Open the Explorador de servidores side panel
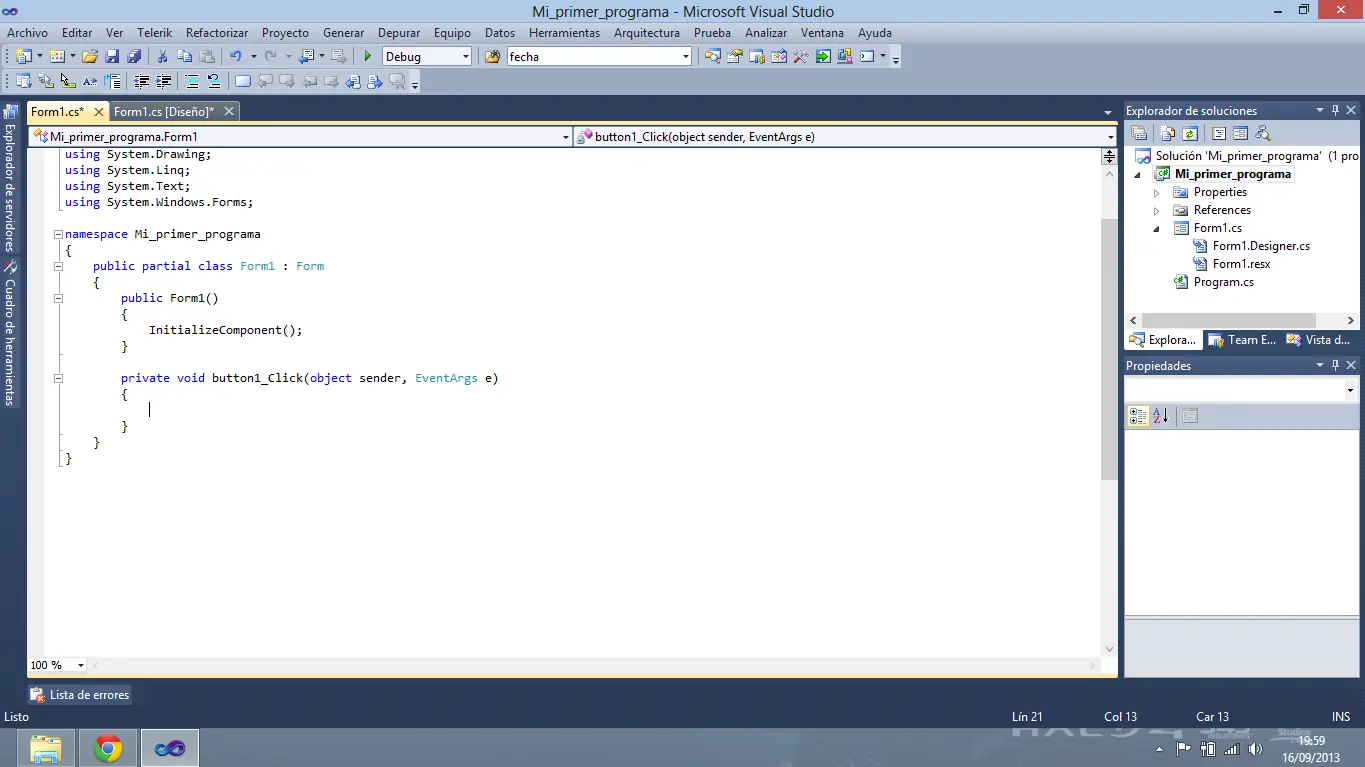Image resolution: width=1365 pixels, height=767 pixels. [x=10, y=178]
